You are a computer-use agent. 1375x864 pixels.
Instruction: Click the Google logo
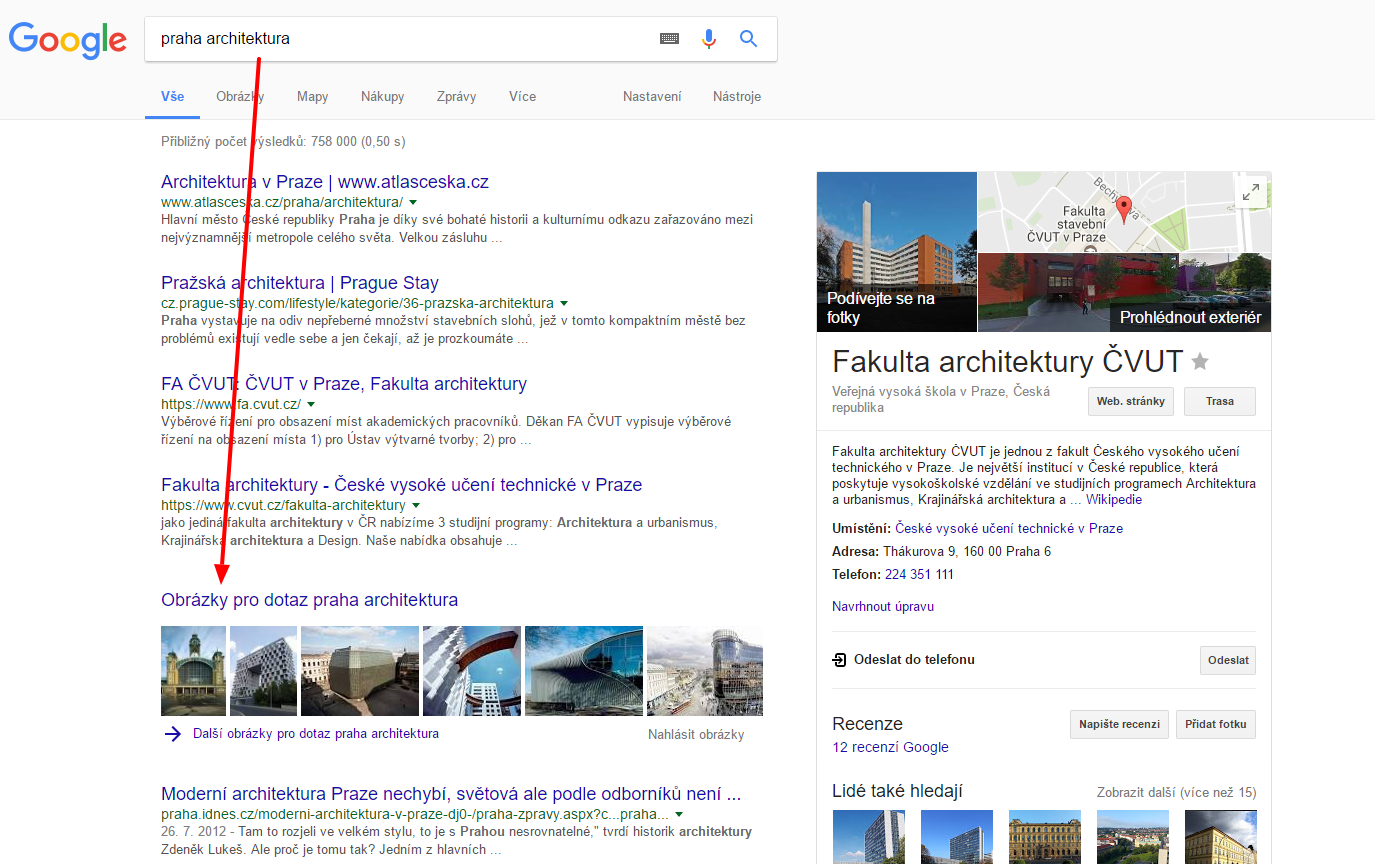(68, 39)
